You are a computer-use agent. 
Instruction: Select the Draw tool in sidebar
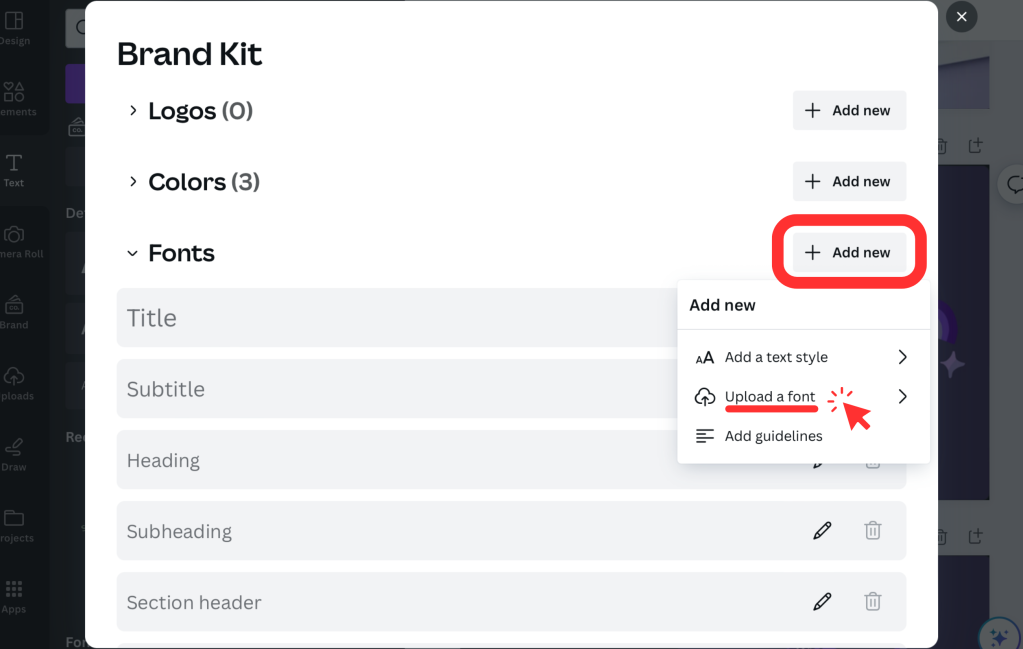click(x=14, y=453)
